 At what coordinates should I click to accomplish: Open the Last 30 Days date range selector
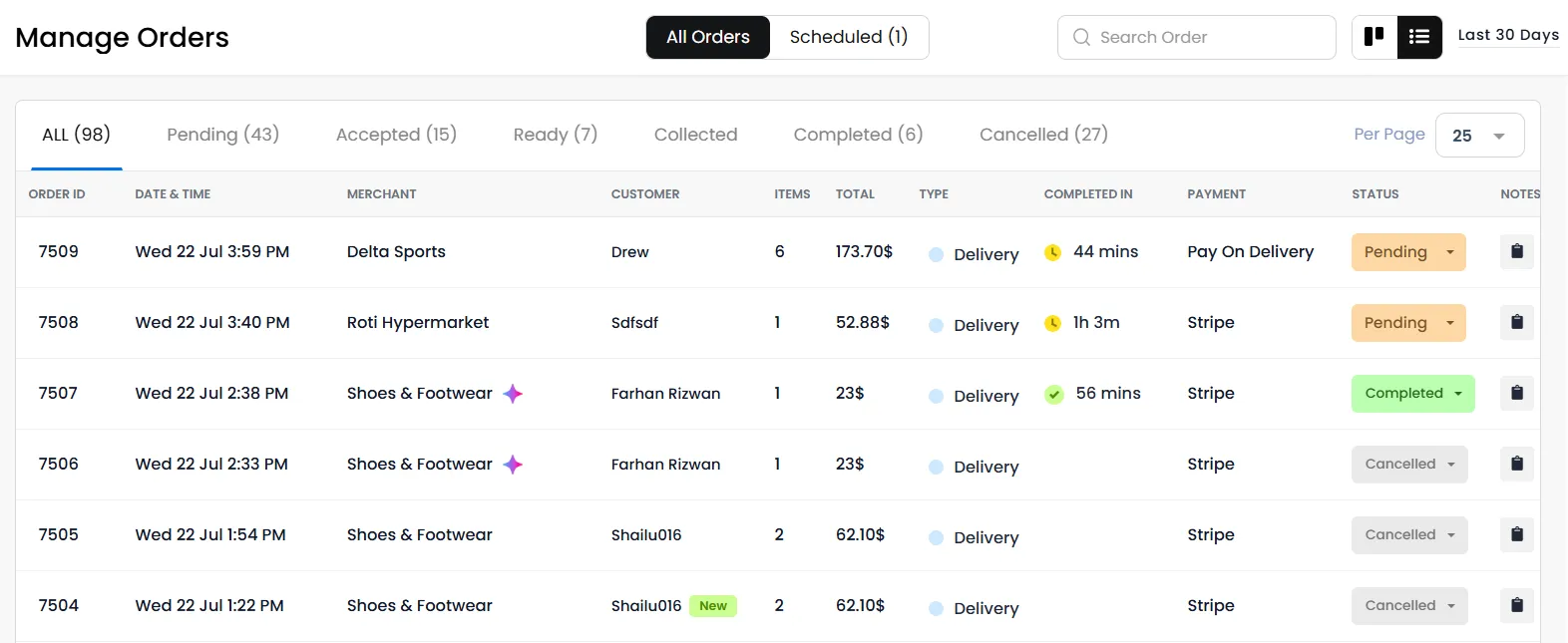tap(1508, 35)
